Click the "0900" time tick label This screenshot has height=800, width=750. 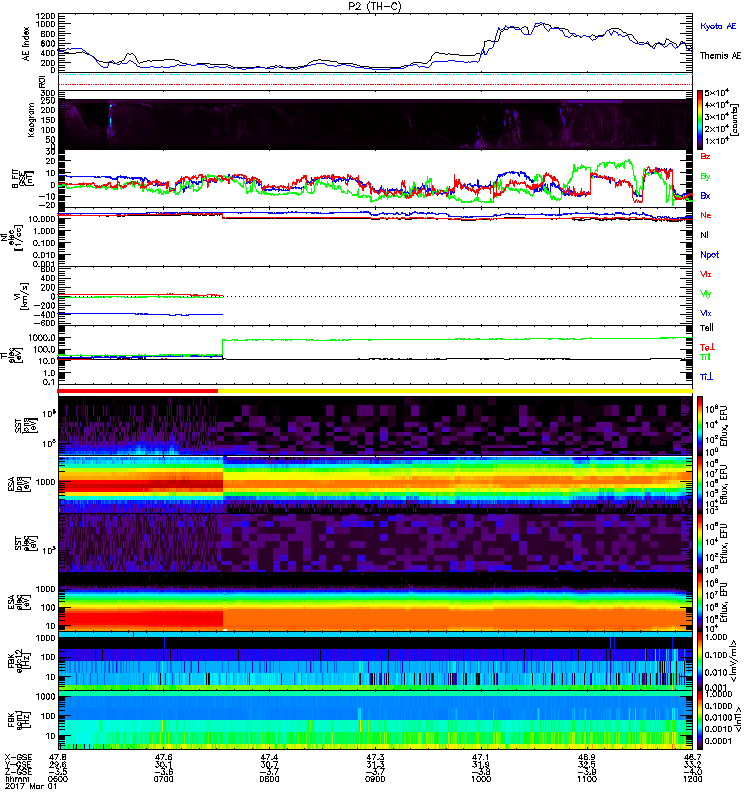(375, 779)
